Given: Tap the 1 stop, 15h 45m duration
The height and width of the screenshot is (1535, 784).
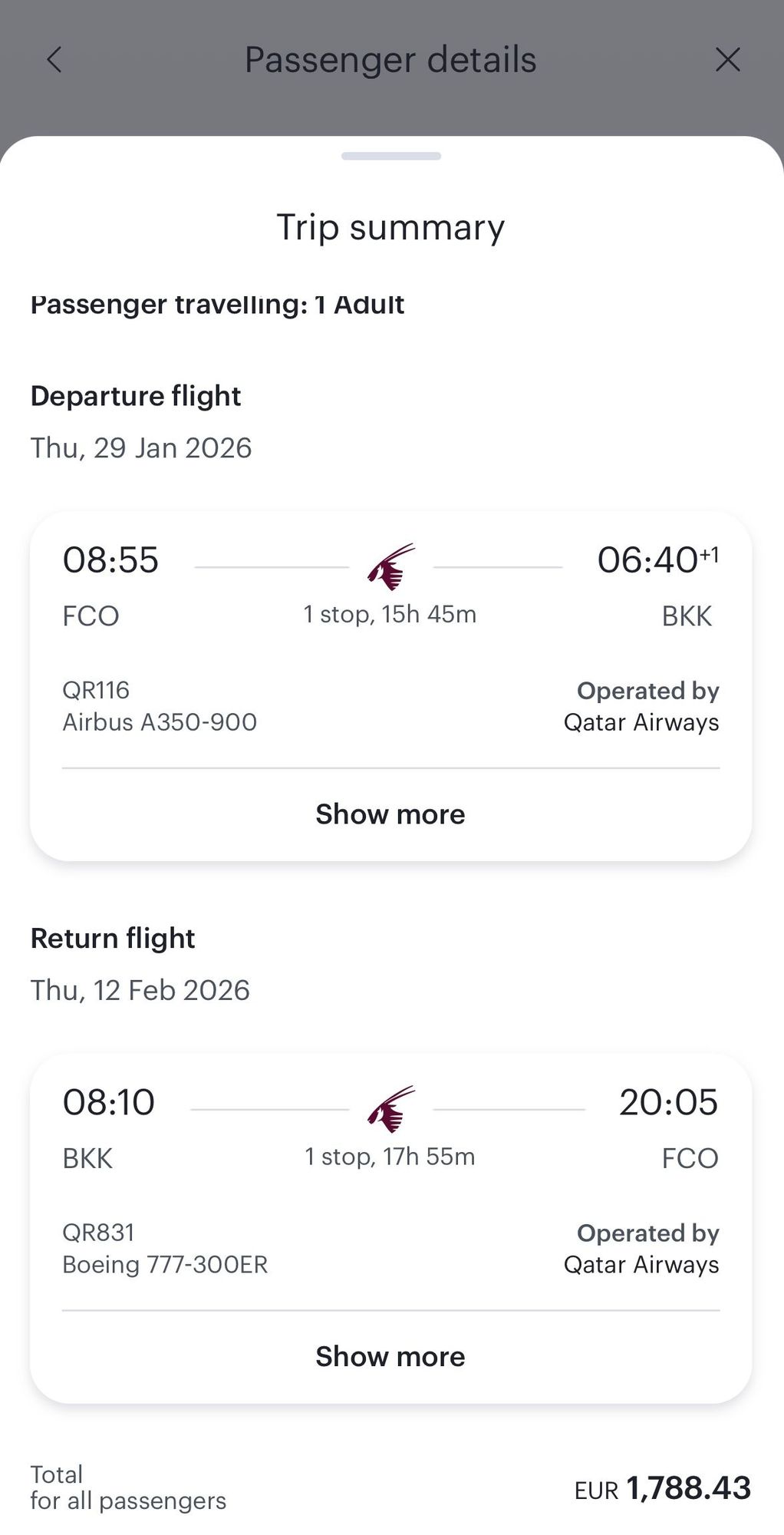Looking at the screenshot, I should tap(390, 614).
